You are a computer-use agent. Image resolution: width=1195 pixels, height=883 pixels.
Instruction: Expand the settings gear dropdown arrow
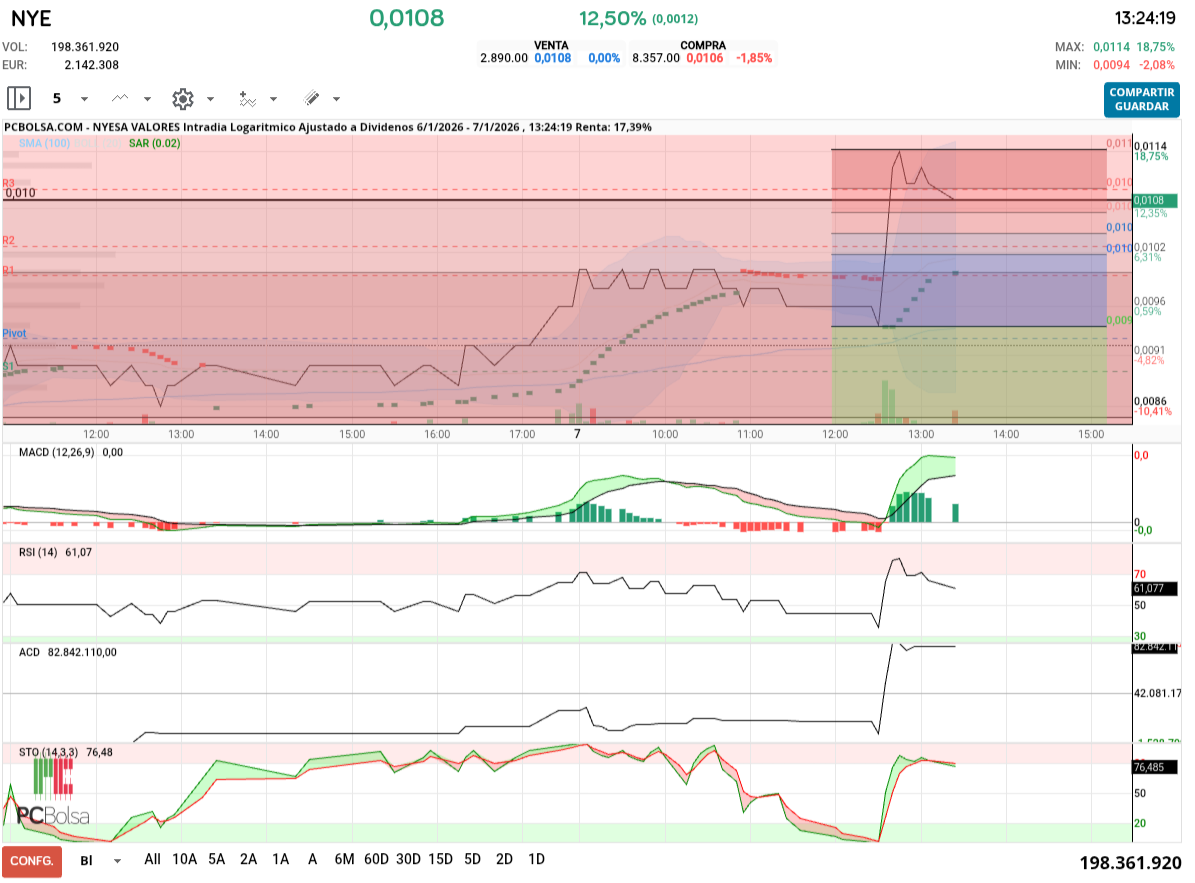(x=210, y=99)
